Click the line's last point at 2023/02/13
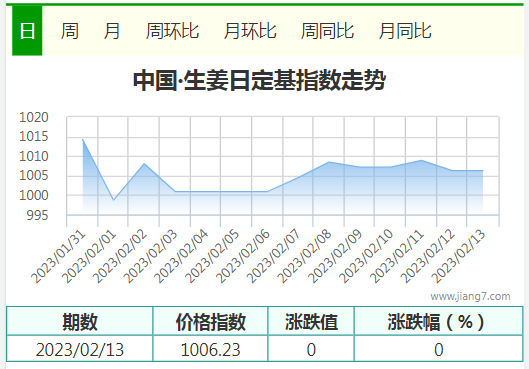This screenshot has width=529, height=369. 483,171
